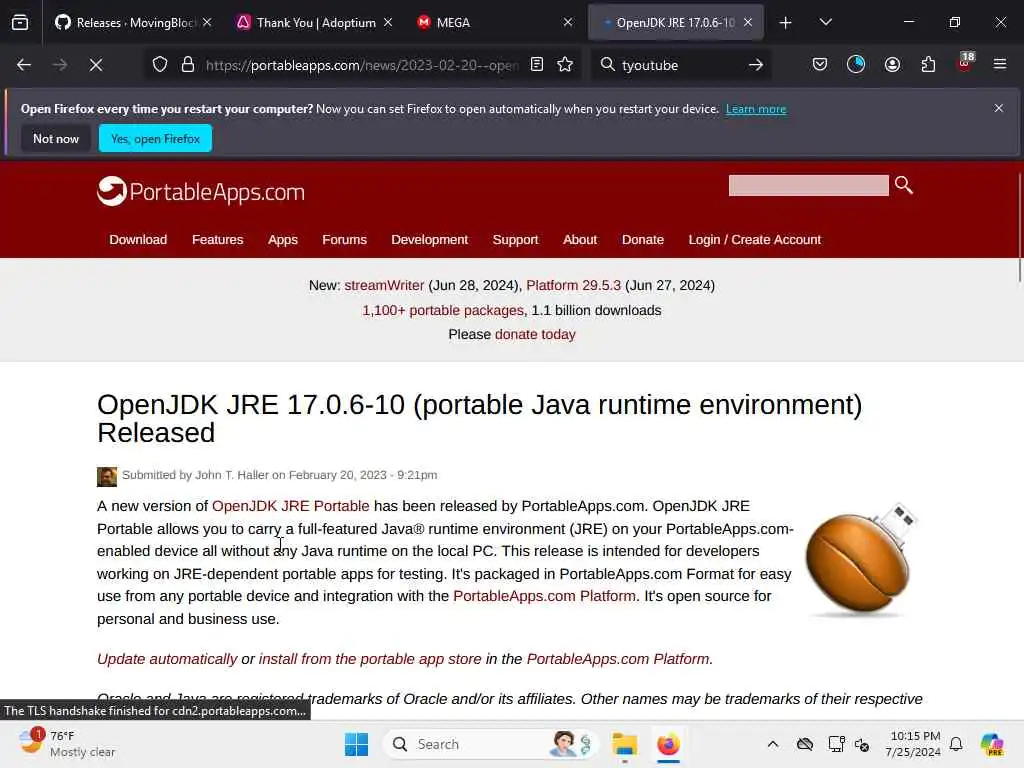Open Firefox application menu
Image resolution: width=1024 pixels, height=768 pixels.
tap(1000, 64)
